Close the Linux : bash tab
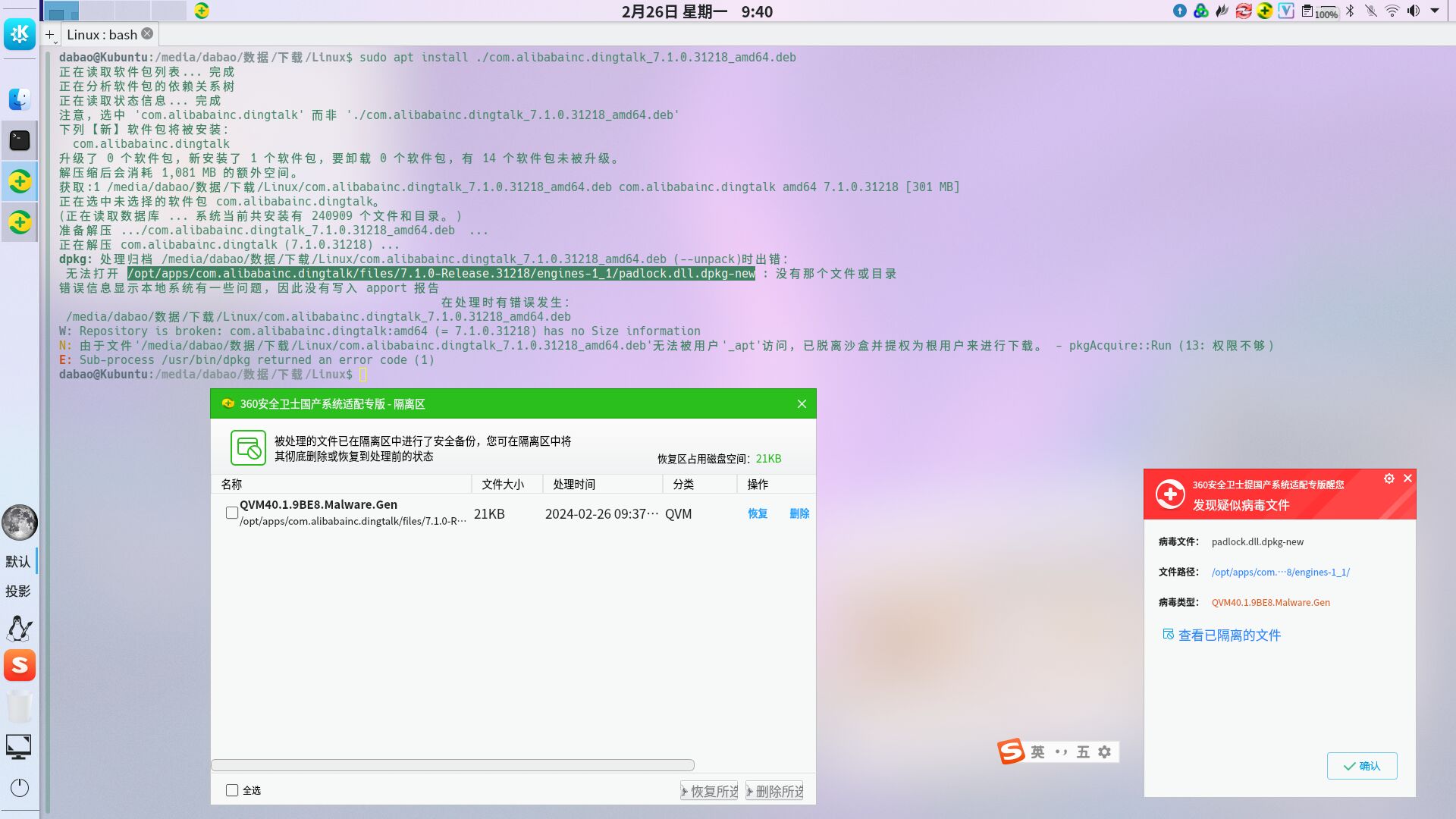This screenshot has height=819, width=1456. [x=147, y=33]
